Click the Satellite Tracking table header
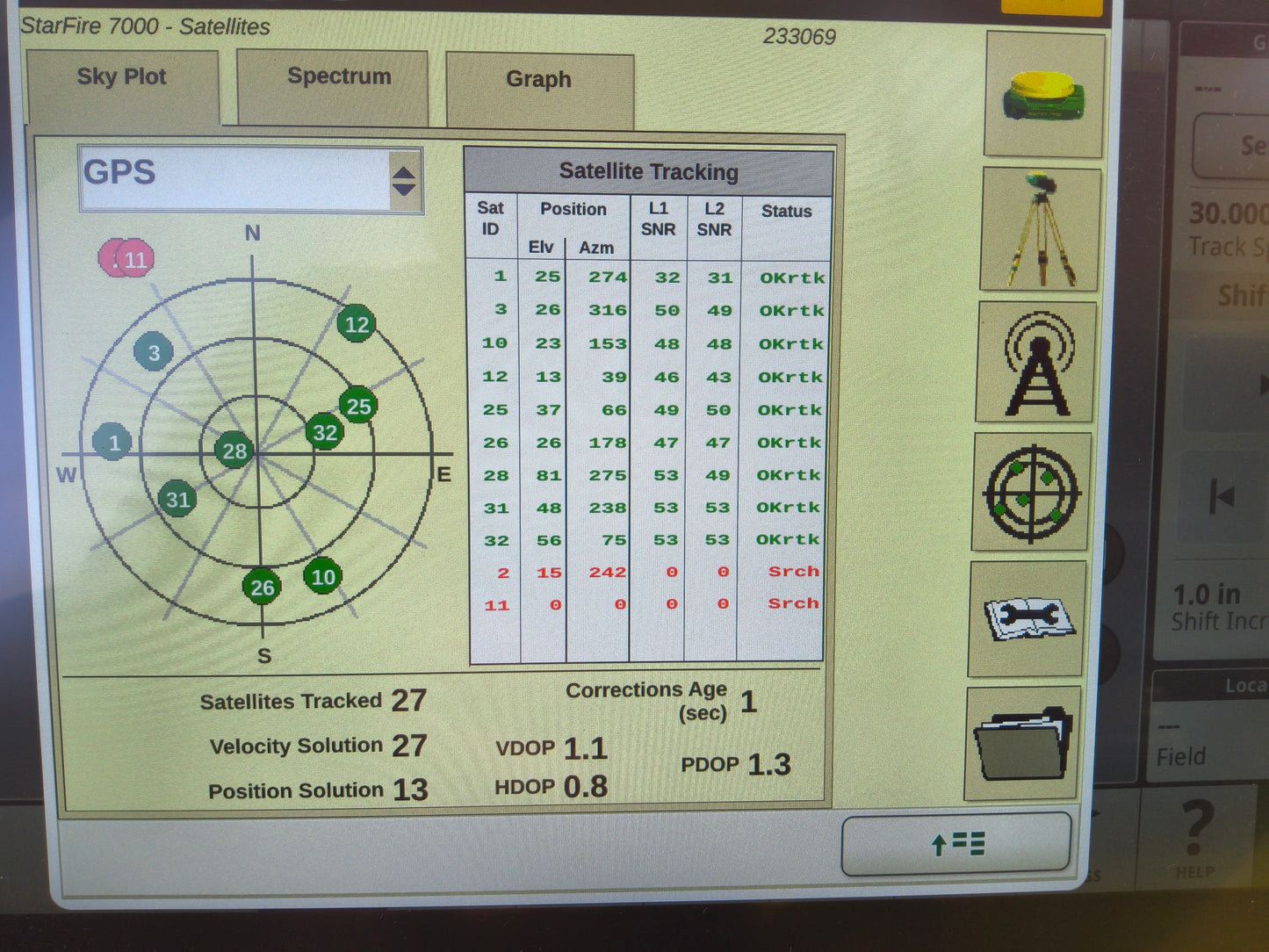1269x952 pixels. (x=648, y=172)
